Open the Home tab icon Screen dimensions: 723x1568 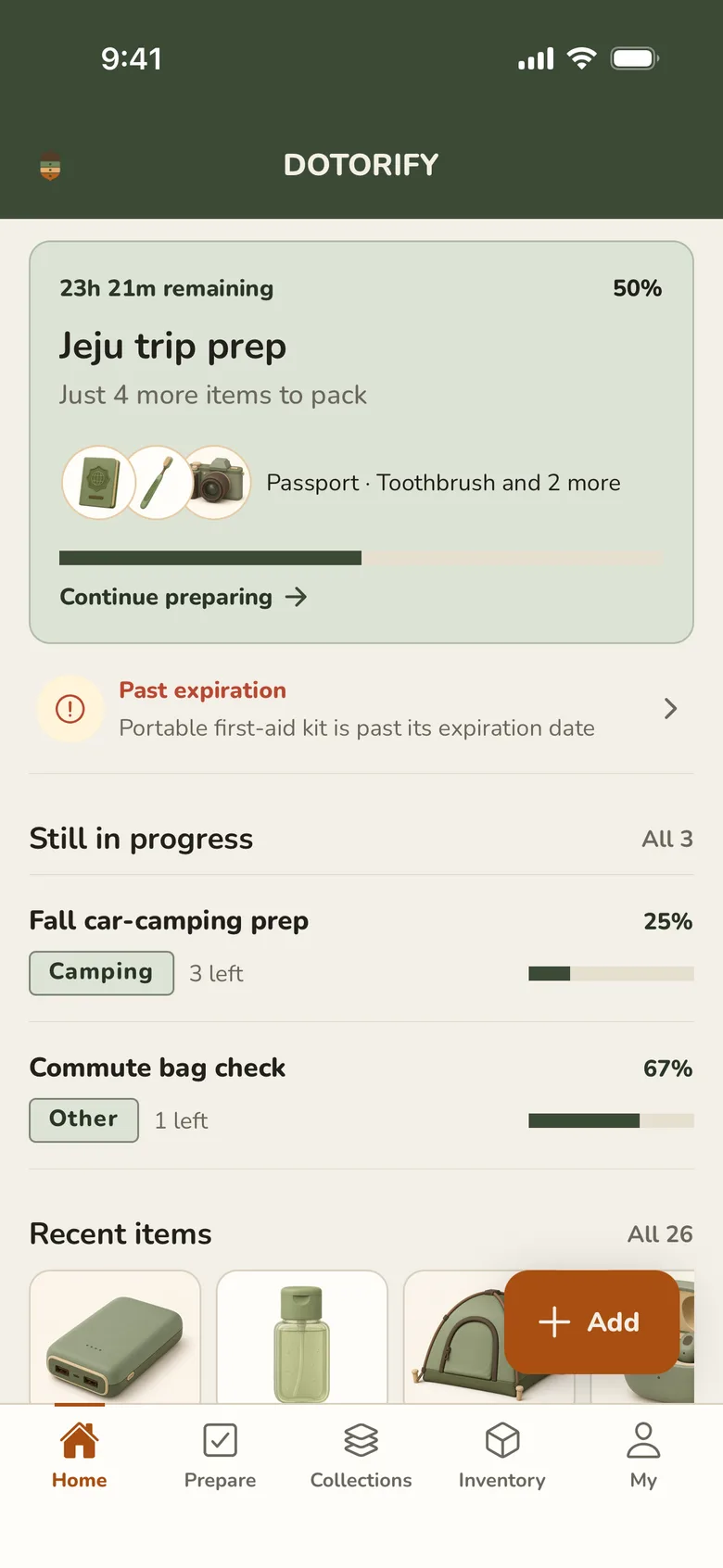(79, 1440)
